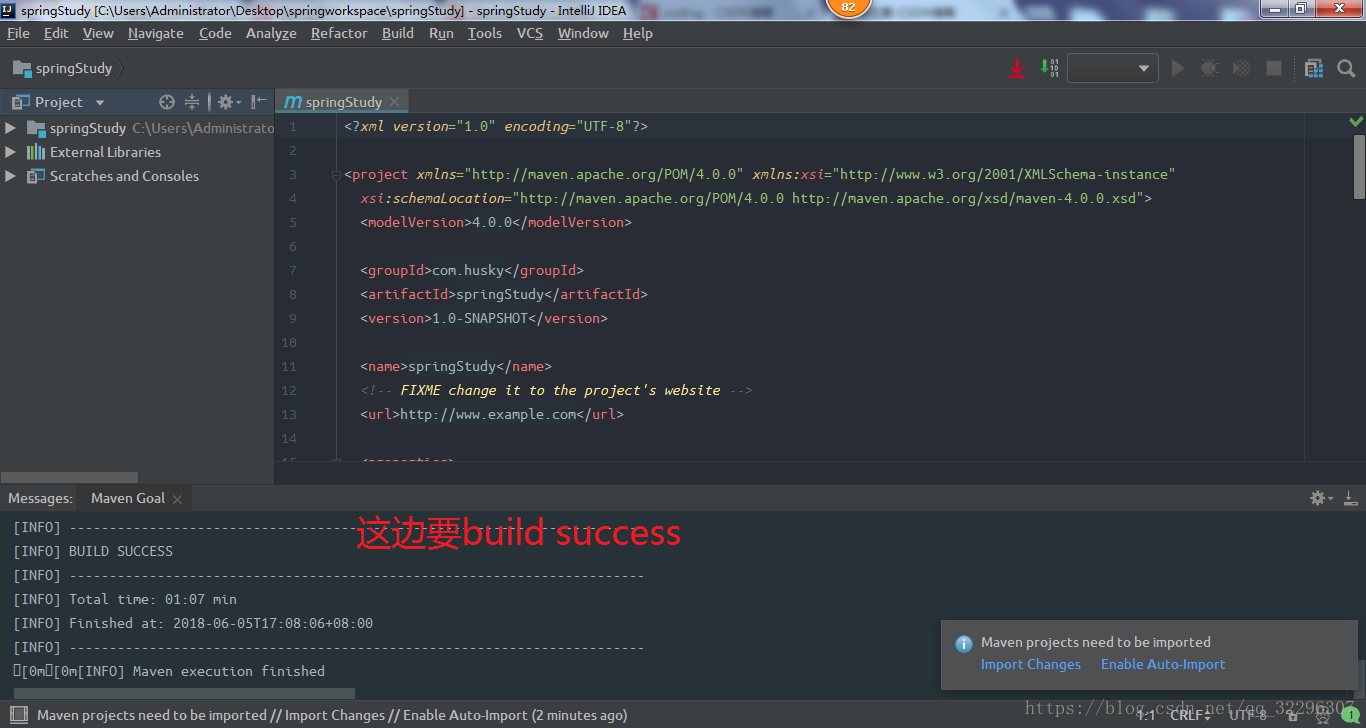Open the Refactor menu

[339, 33]
